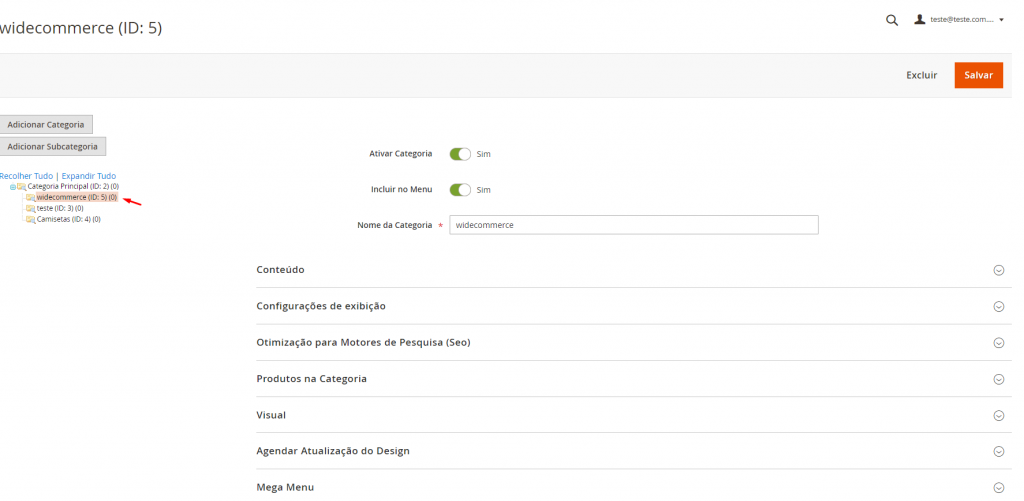Expand all with Expandir Tudo link
The width and height of the screenshot is (1024, 501).
coord(89,176)
